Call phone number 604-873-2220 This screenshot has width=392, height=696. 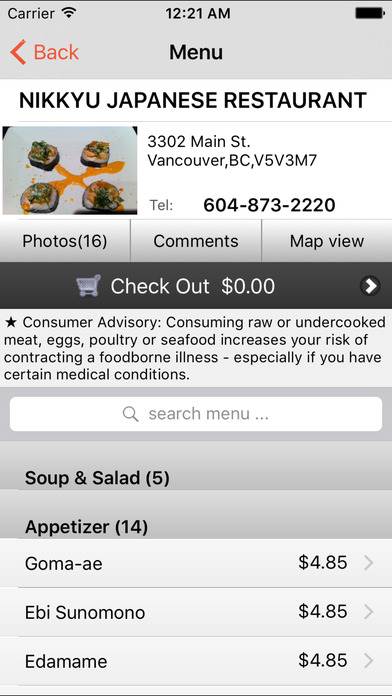pyautogui.click(x=269, y=205)
